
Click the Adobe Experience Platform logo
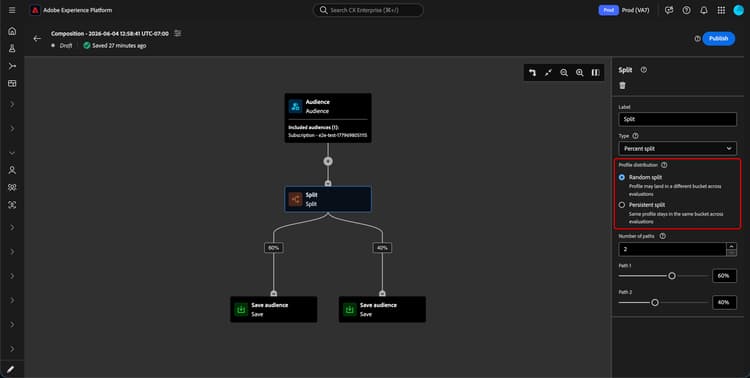[x=35, y=10]
